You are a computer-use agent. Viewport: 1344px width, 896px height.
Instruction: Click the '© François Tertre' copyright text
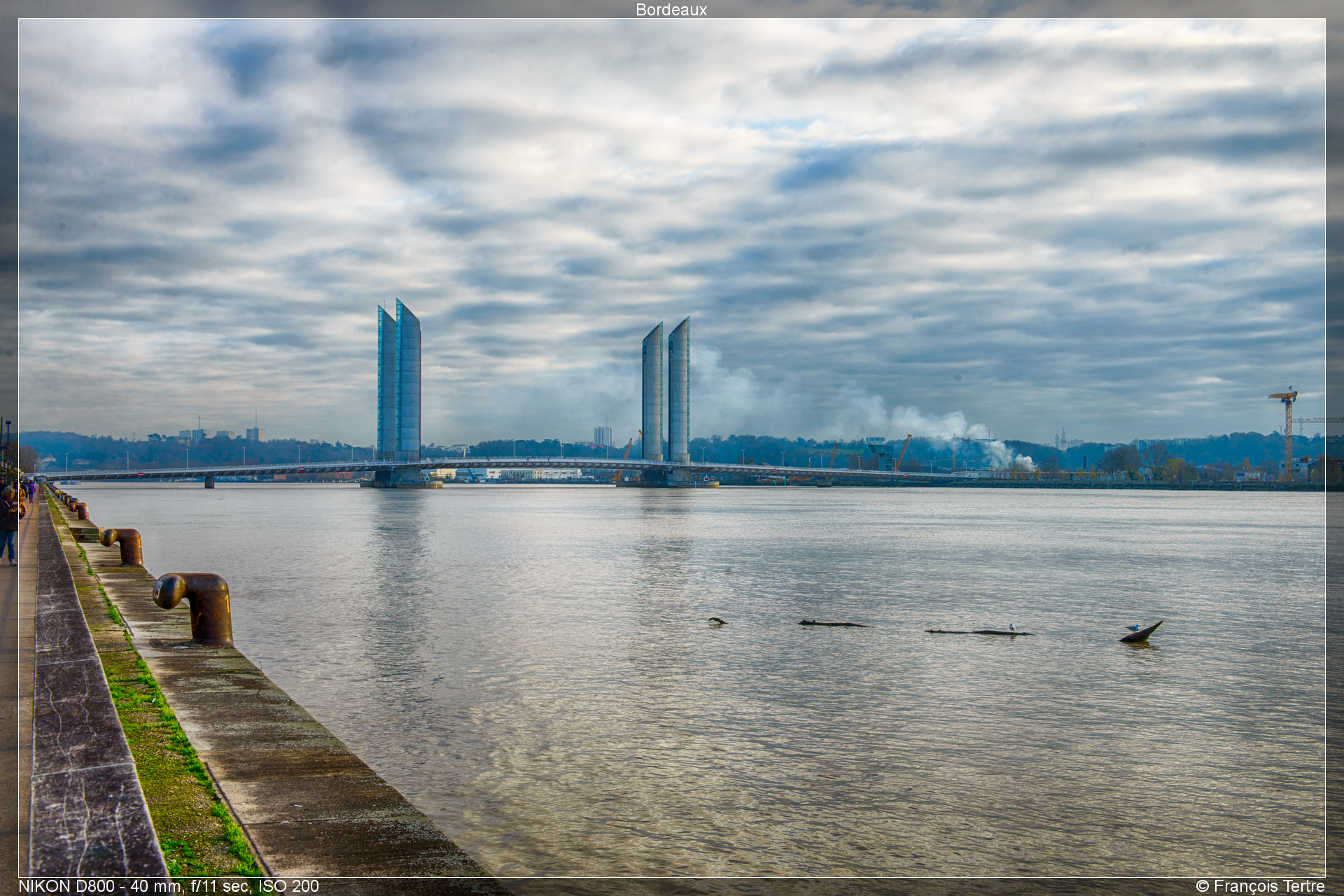(x=1260, y=885)
